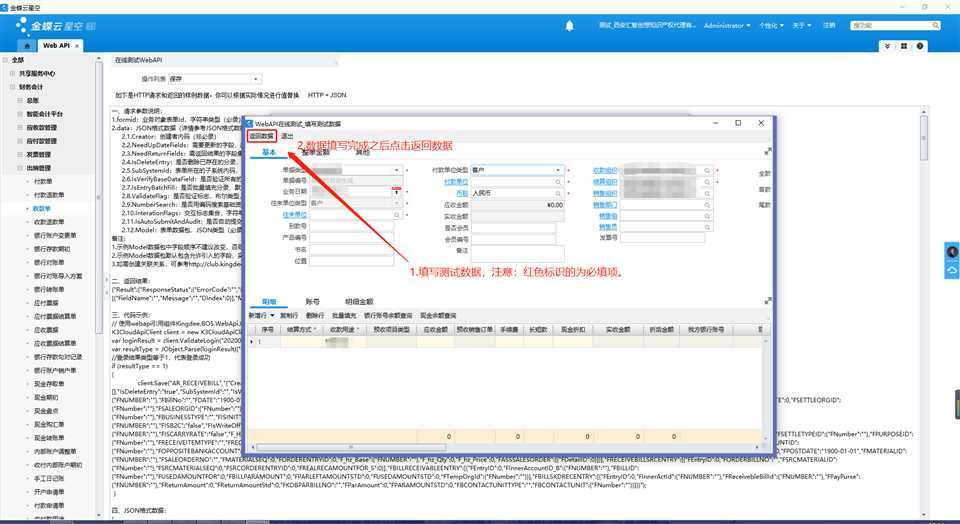Viewport: 960px width, 524px height.
Task: Open the Administrator dropdown menu
Action: pyautogui.click(x=727, y=26)
